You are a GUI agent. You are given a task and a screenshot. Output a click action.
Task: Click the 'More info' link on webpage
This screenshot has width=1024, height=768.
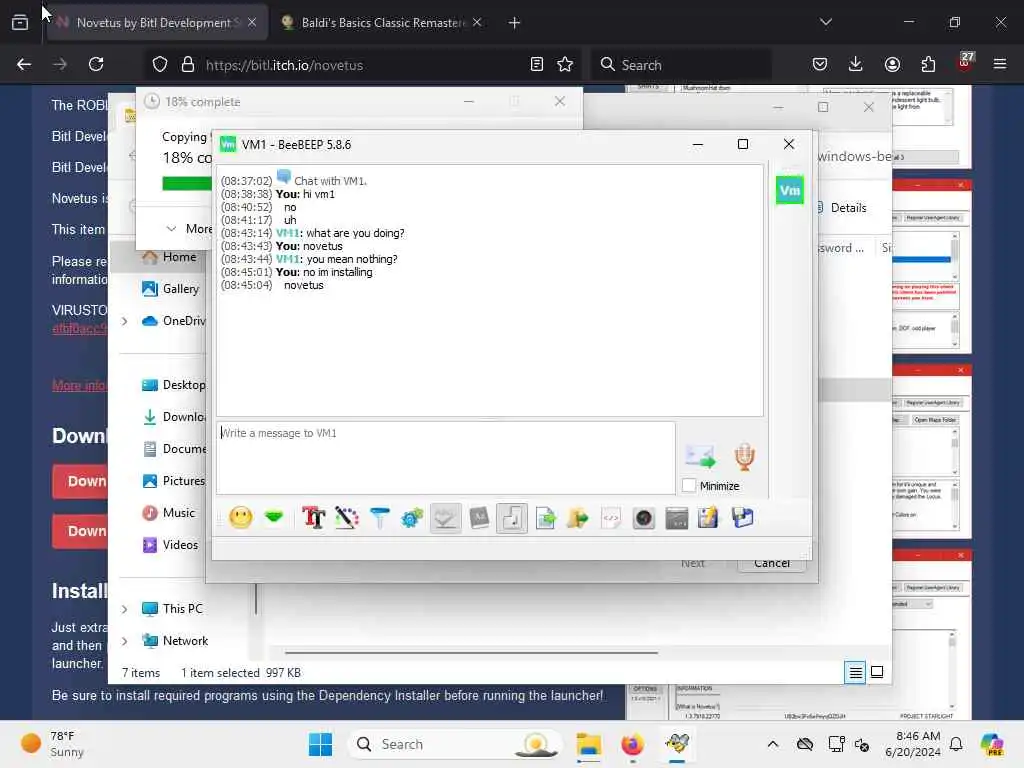(79, 385)
